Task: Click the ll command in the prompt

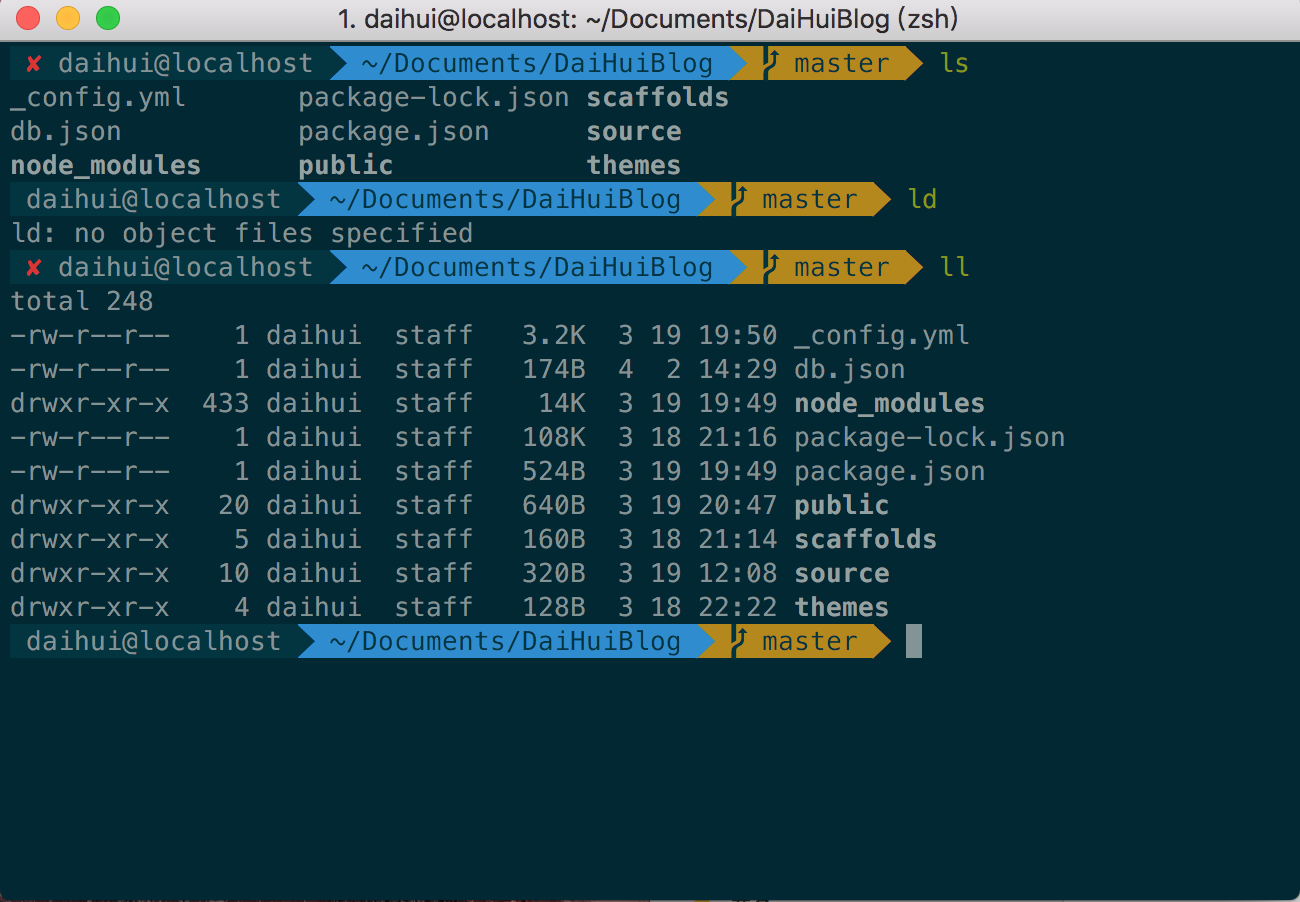Action: 954,266
